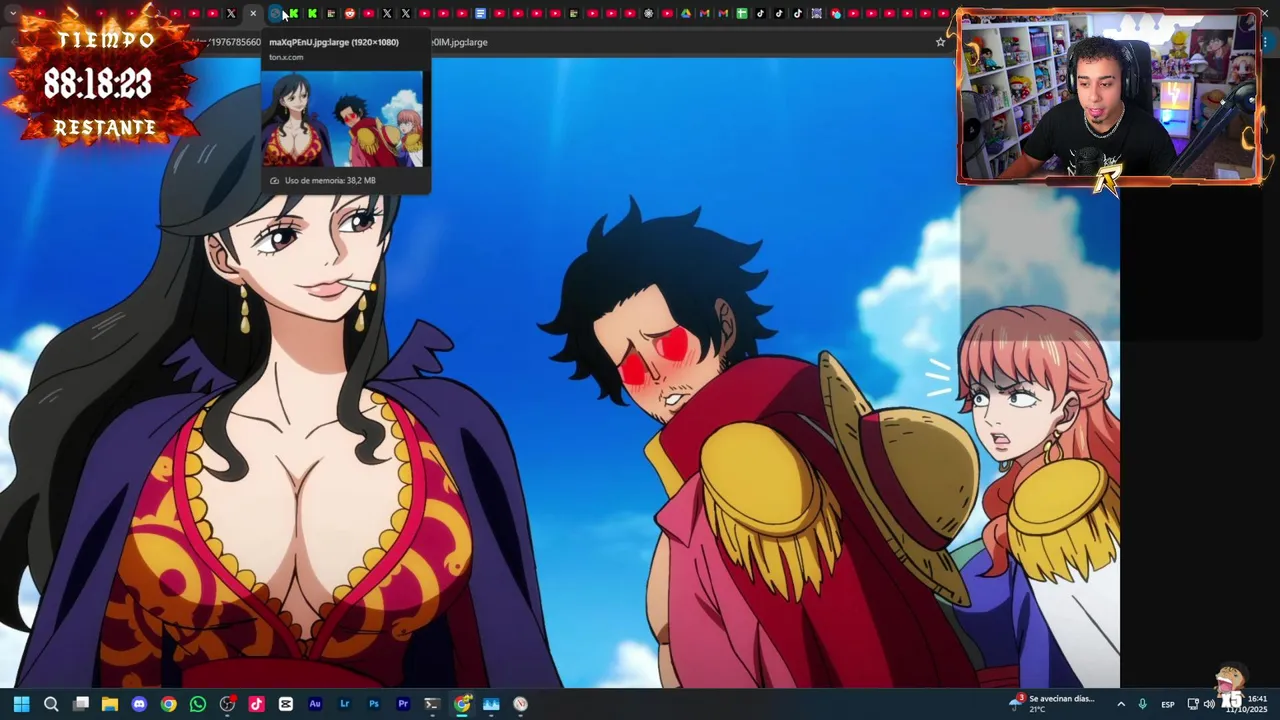1280x720 pixels.
Task: Open the Terminal app on the taskbar
Action: pos(432,704)
